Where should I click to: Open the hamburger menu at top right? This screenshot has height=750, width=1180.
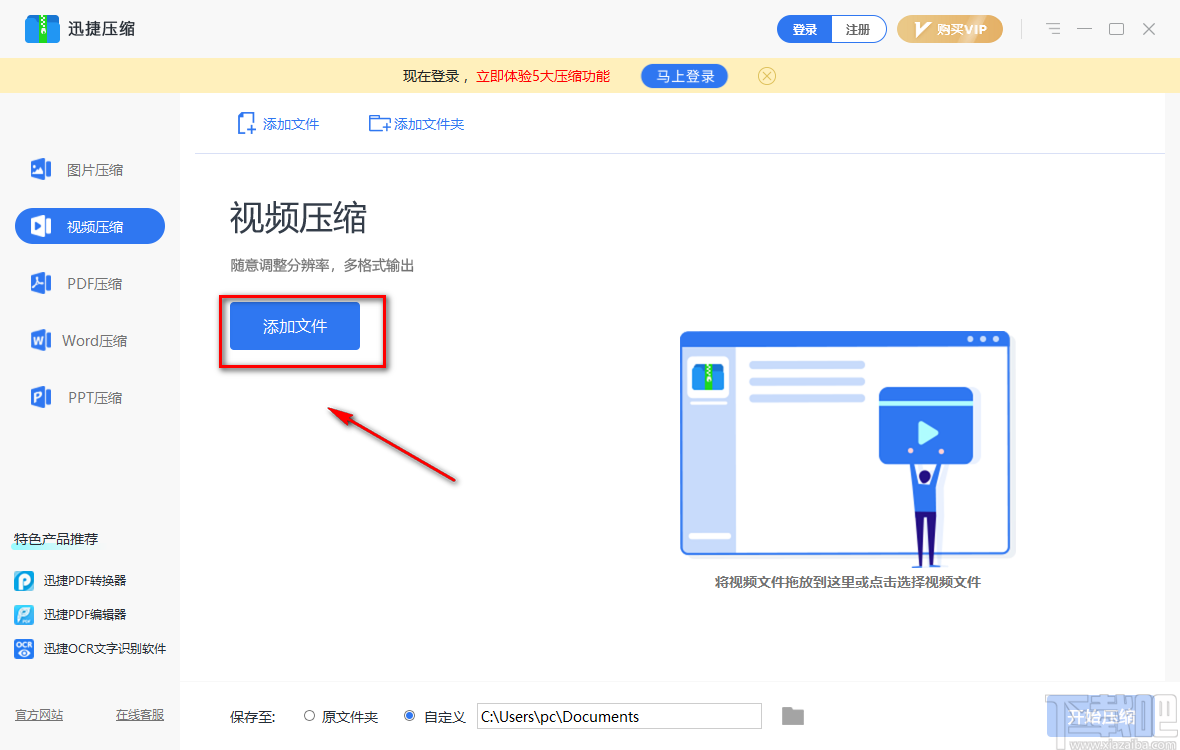coord(1052,29)
